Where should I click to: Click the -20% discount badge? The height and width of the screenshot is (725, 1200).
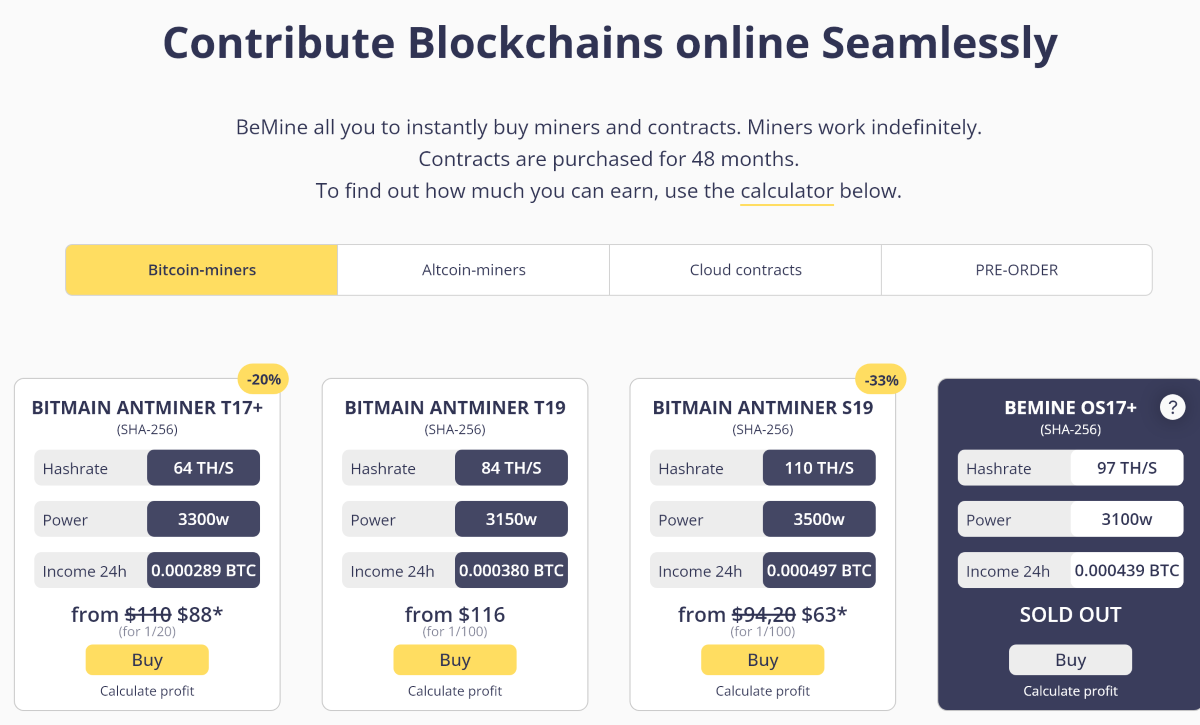[264, 379]
